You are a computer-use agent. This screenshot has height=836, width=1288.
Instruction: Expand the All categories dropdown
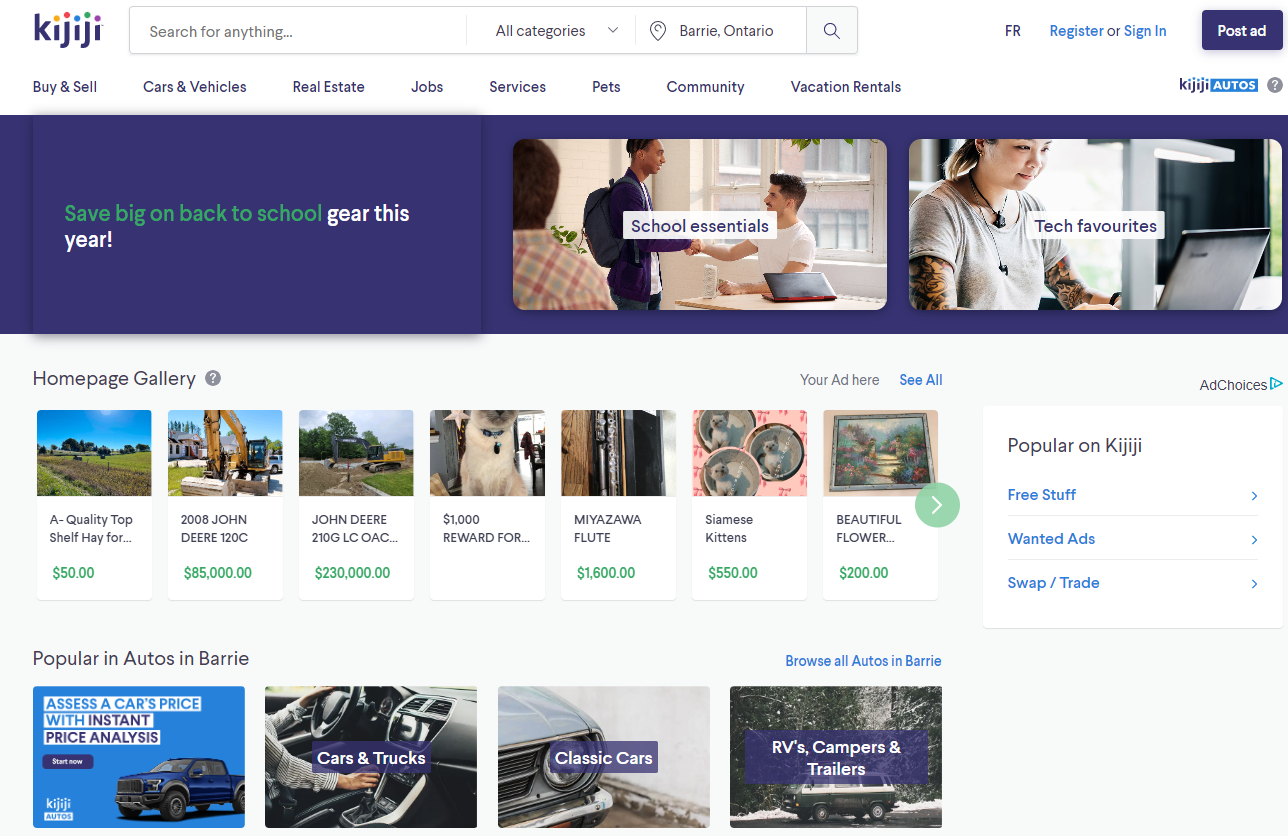tap(557, 31)
